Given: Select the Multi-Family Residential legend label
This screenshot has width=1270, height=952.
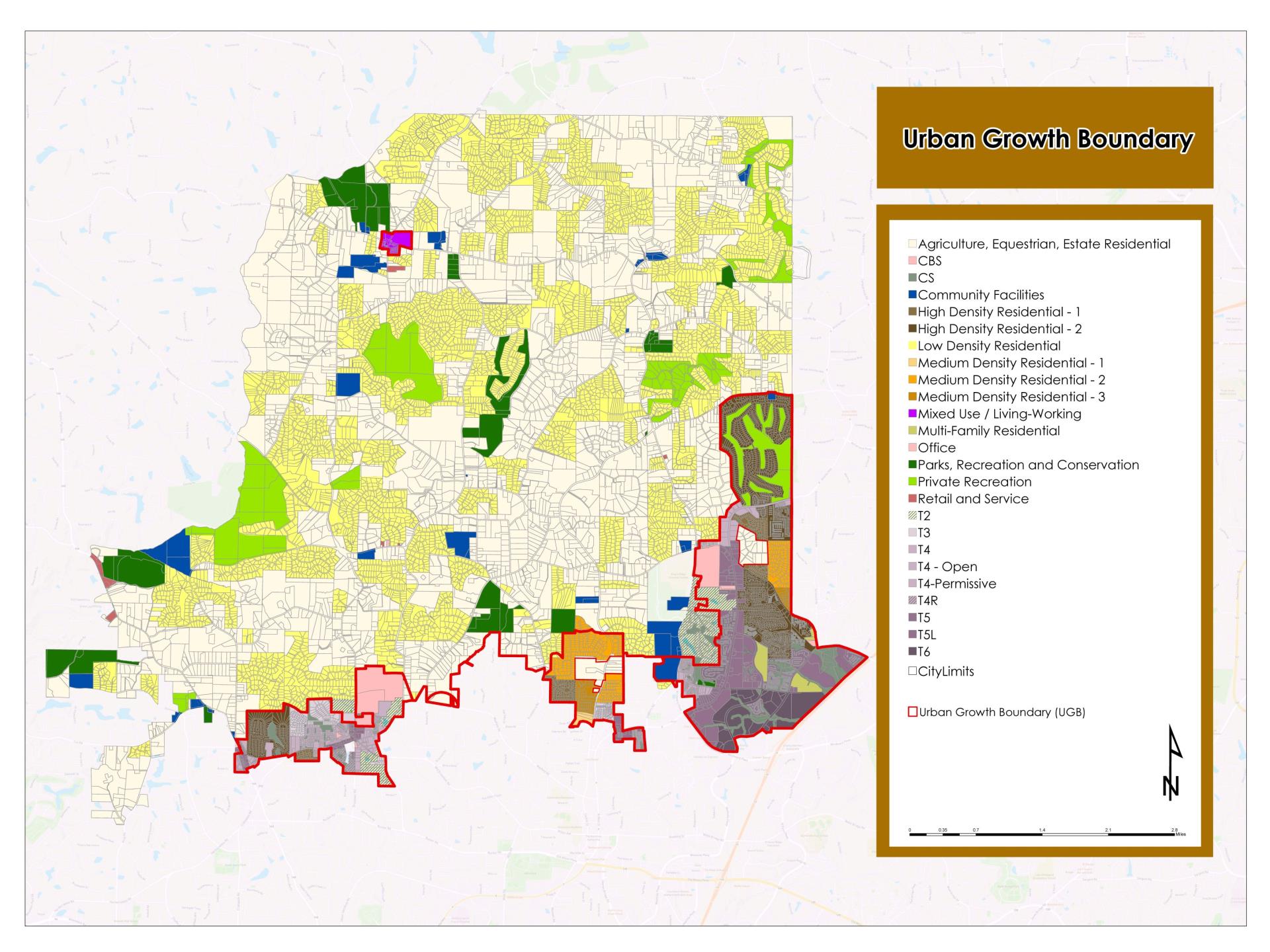Looking at the screenshot, I should click(989, 431).
